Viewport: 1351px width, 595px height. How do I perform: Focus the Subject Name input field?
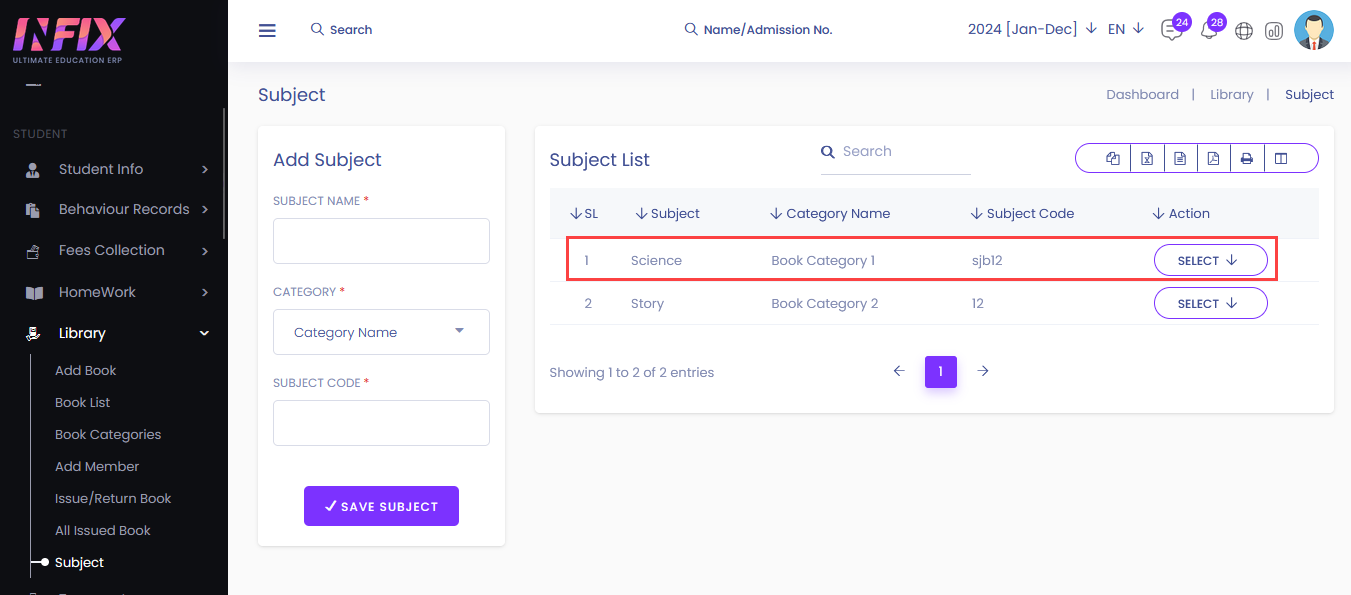click(x=381, y=241)
